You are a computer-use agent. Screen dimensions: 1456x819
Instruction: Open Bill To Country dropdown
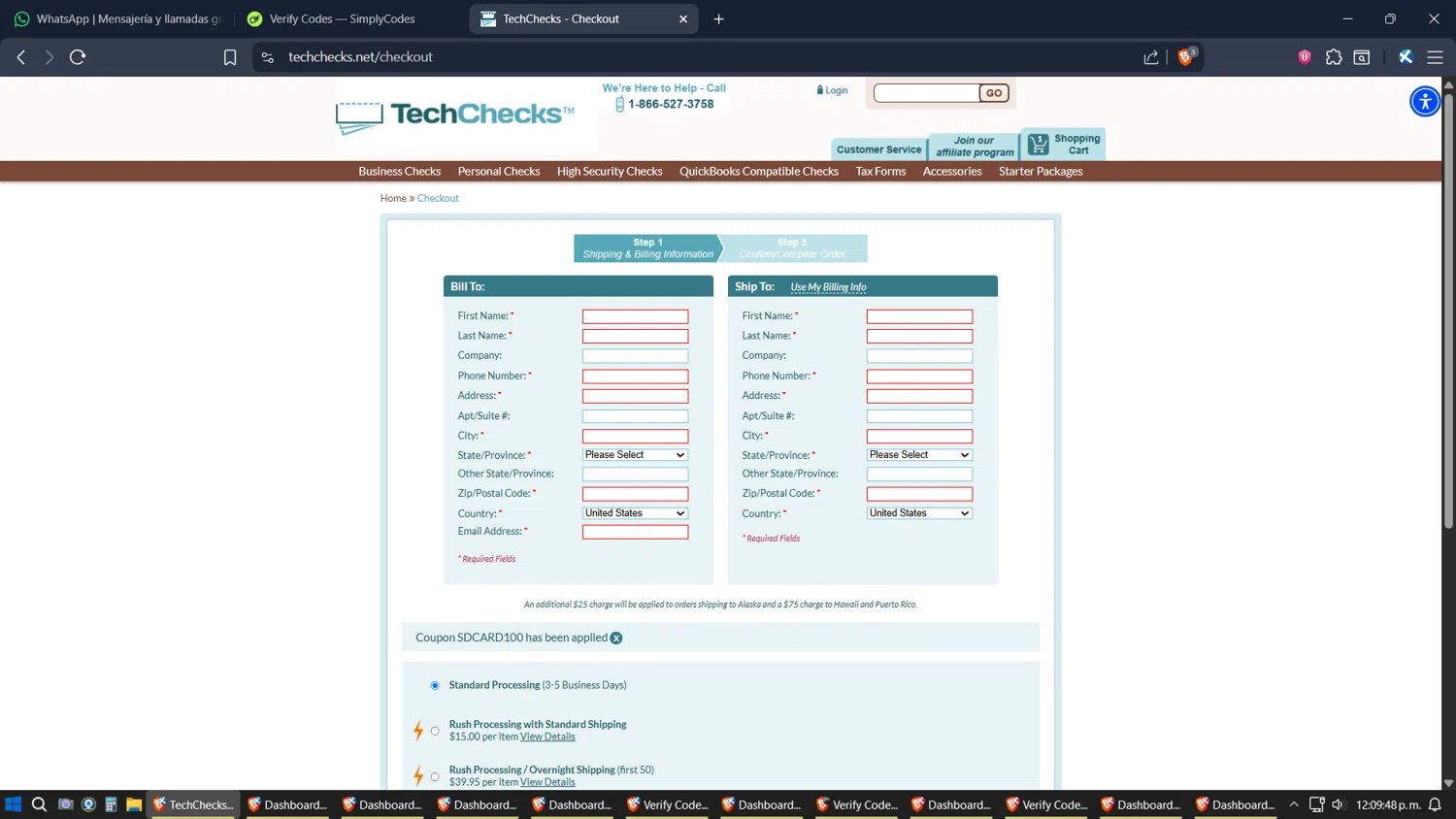pyautogui.click(x=635, y=513)
